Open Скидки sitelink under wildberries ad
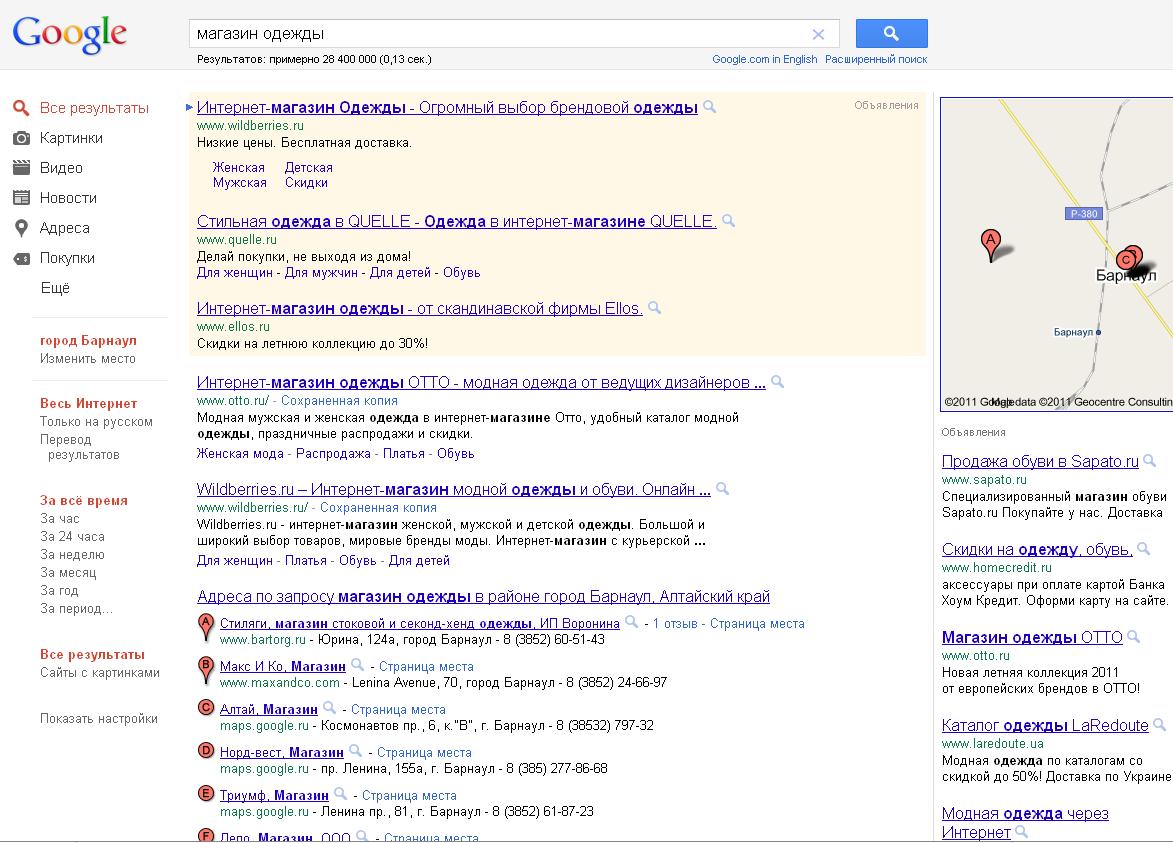This screenshot has height=843, width=1173. (306, 183)
